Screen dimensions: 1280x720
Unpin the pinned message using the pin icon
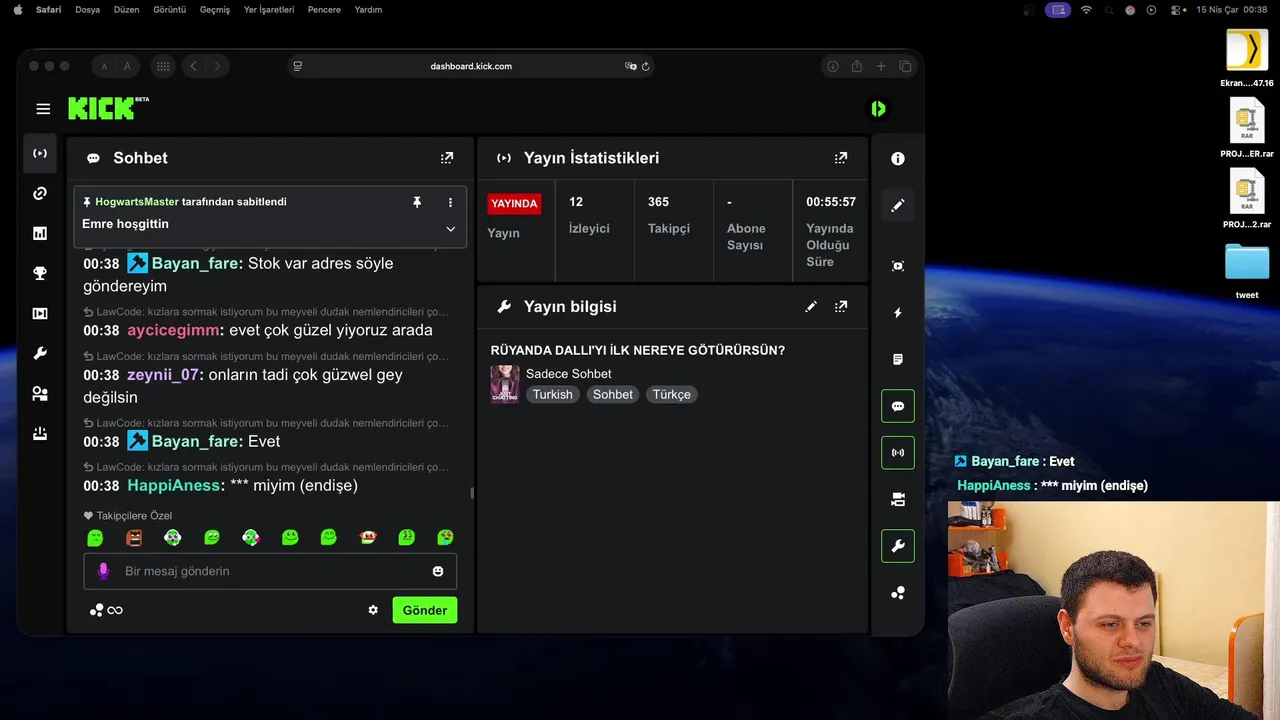click(x=417, y=202)
